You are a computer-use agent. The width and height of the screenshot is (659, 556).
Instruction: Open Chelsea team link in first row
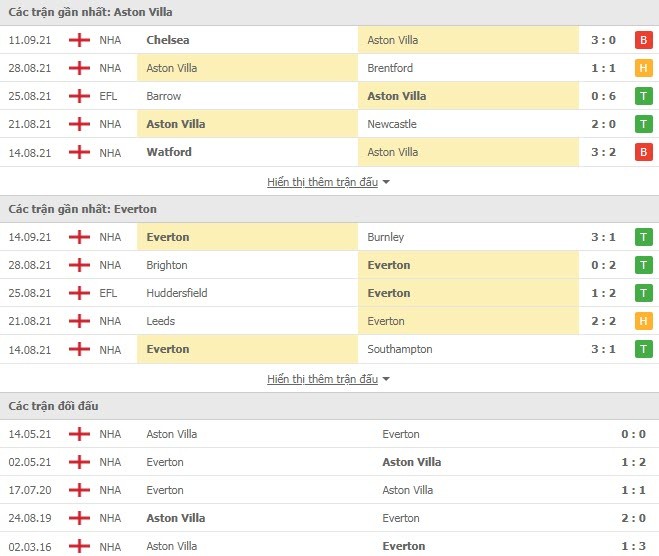pos(169,40)
